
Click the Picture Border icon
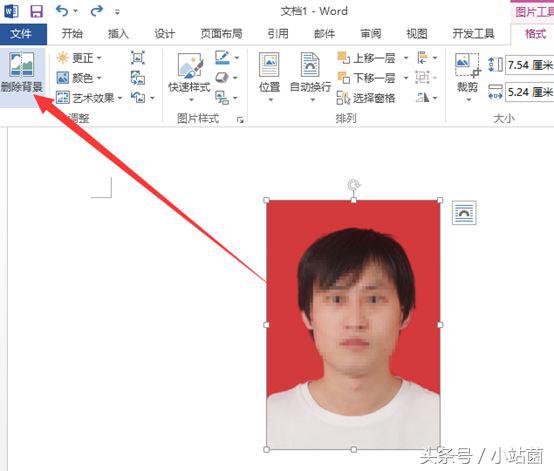click(222, 58)
